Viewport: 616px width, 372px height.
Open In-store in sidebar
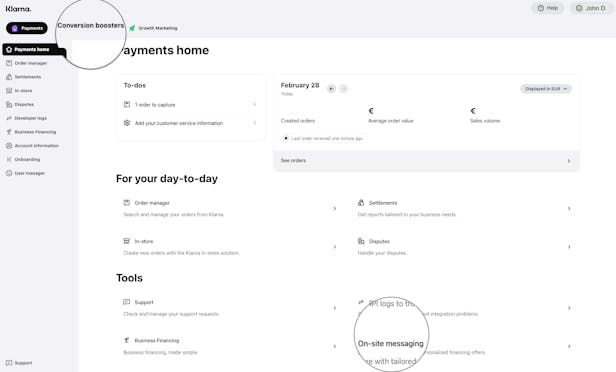click(23, 91)
